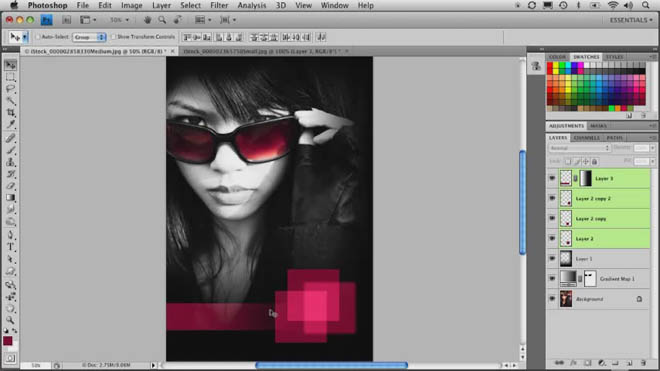The height and width of the screenshot is (371, 660).
Task: Select the Brush tool
Action: pos(11,150)
